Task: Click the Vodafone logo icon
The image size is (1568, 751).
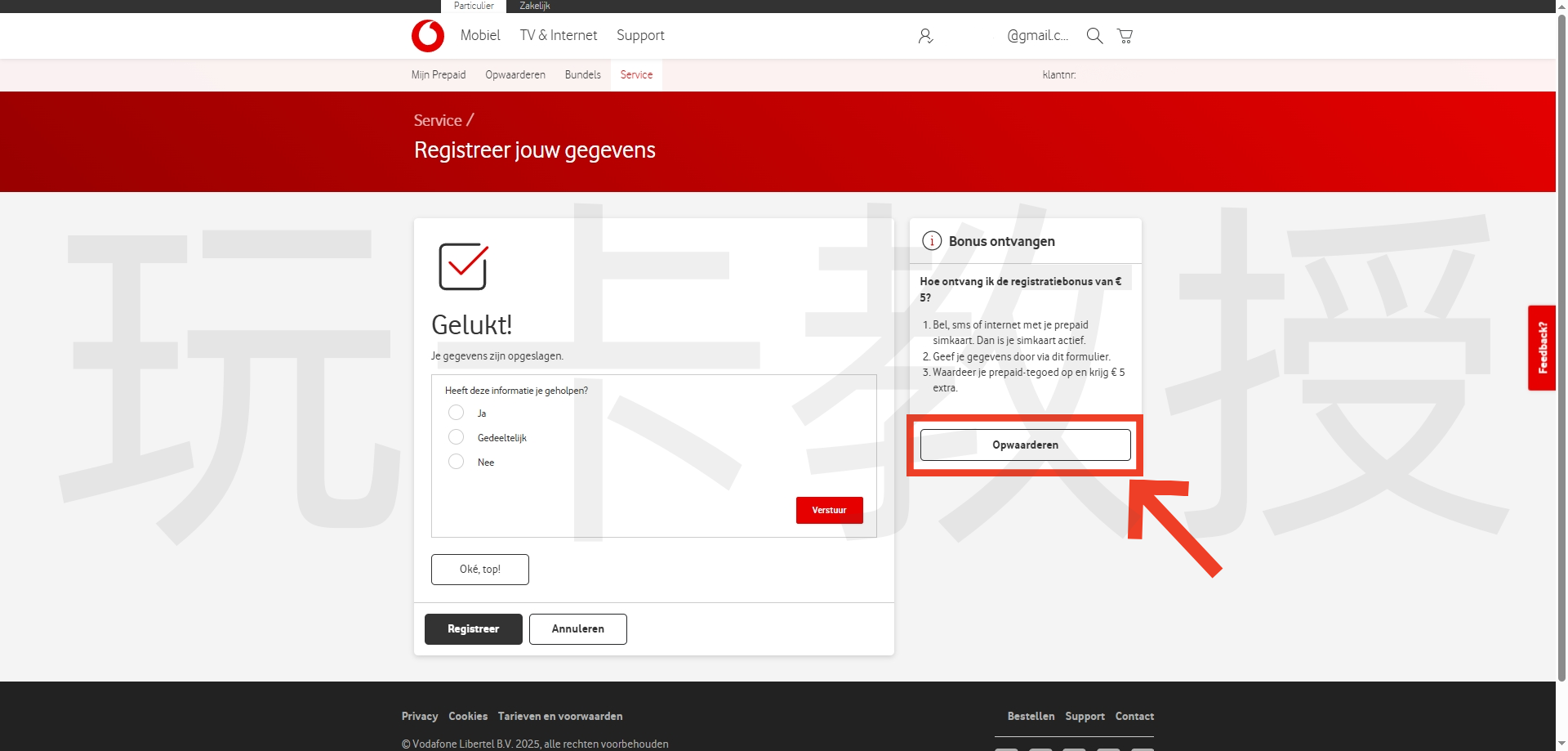Action: [427, 36]
